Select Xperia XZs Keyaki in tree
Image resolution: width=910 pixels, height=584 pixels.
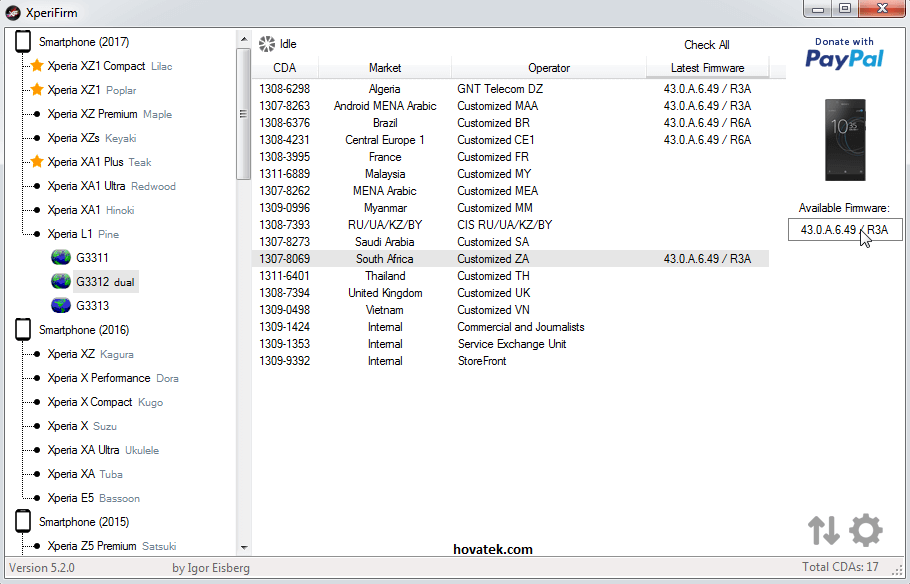point(92,138)
